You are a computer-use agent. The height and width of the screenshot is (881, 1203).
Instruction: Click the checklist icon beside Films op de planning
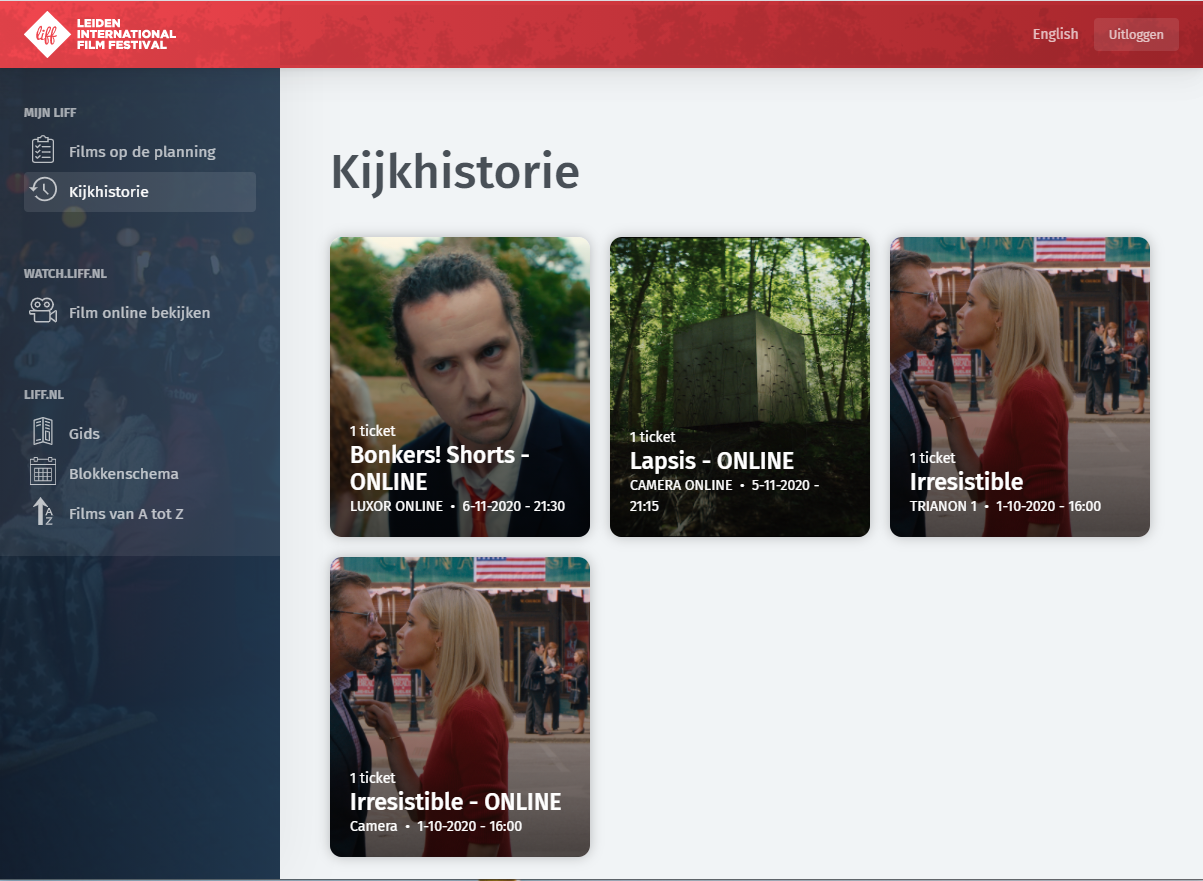42,151
